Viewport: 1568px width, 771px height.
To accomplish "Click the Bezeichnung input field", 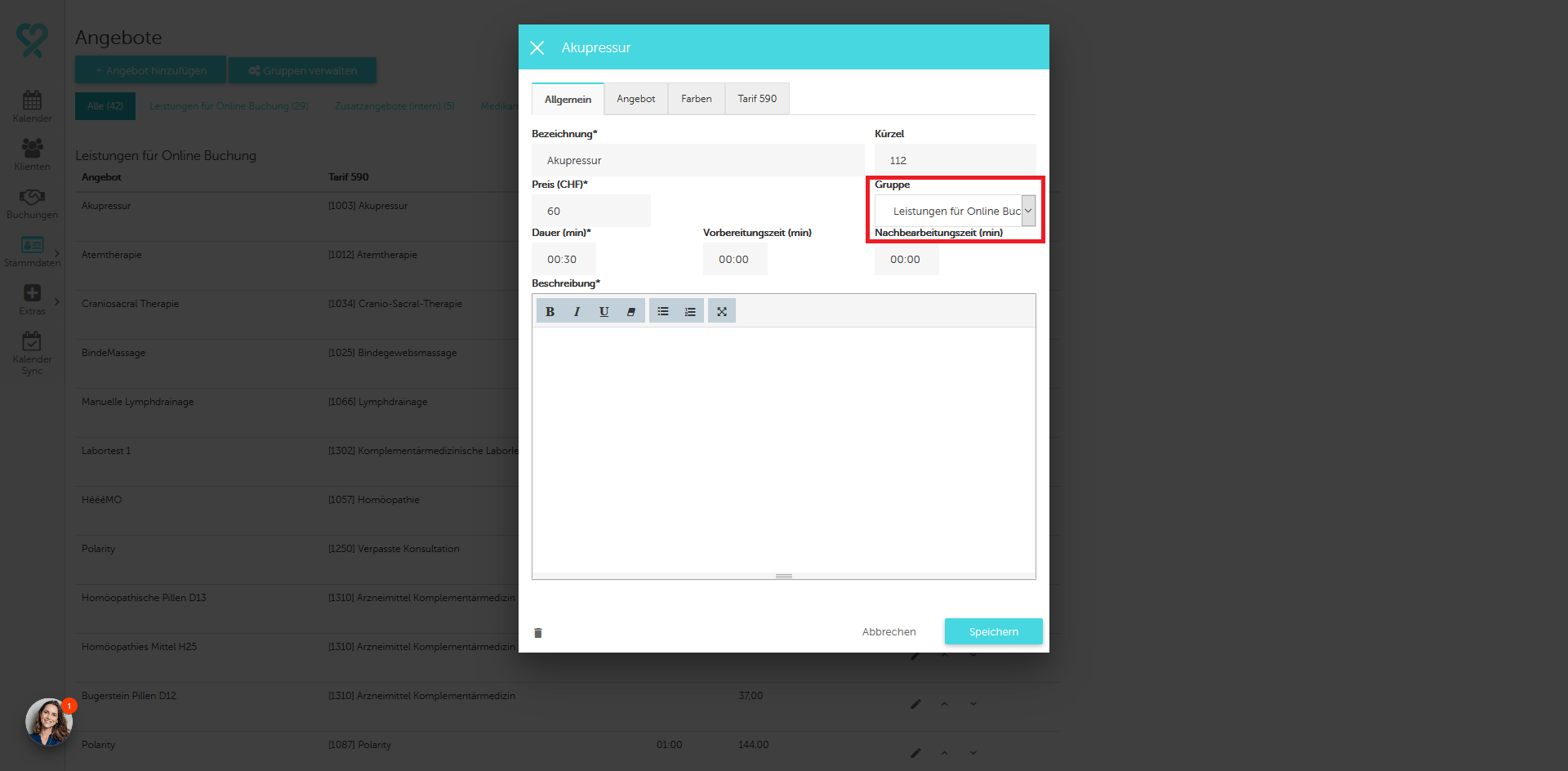I will (x=697, y=161).
